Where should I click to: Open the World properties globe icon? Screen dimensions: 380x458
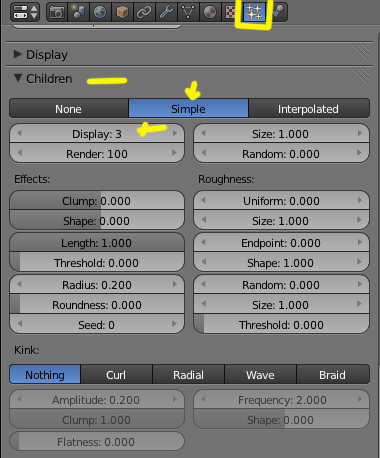(x=100, y=12)
